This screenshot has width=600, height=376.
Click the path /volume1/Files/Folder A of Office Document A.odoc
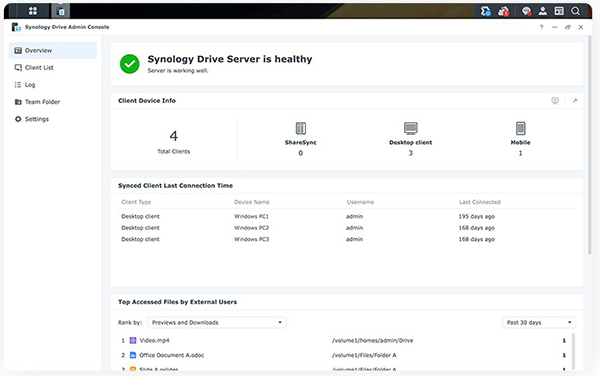coord(364,355)
